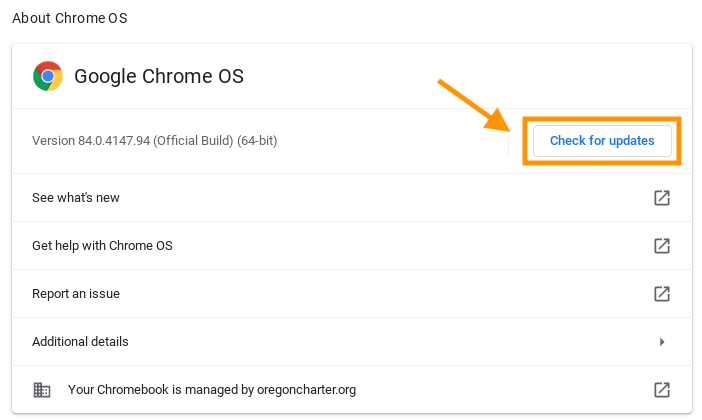Open external link icon on managed Chromebook row
The width and height of the screenshot is (702, 420).
(662, 390)
